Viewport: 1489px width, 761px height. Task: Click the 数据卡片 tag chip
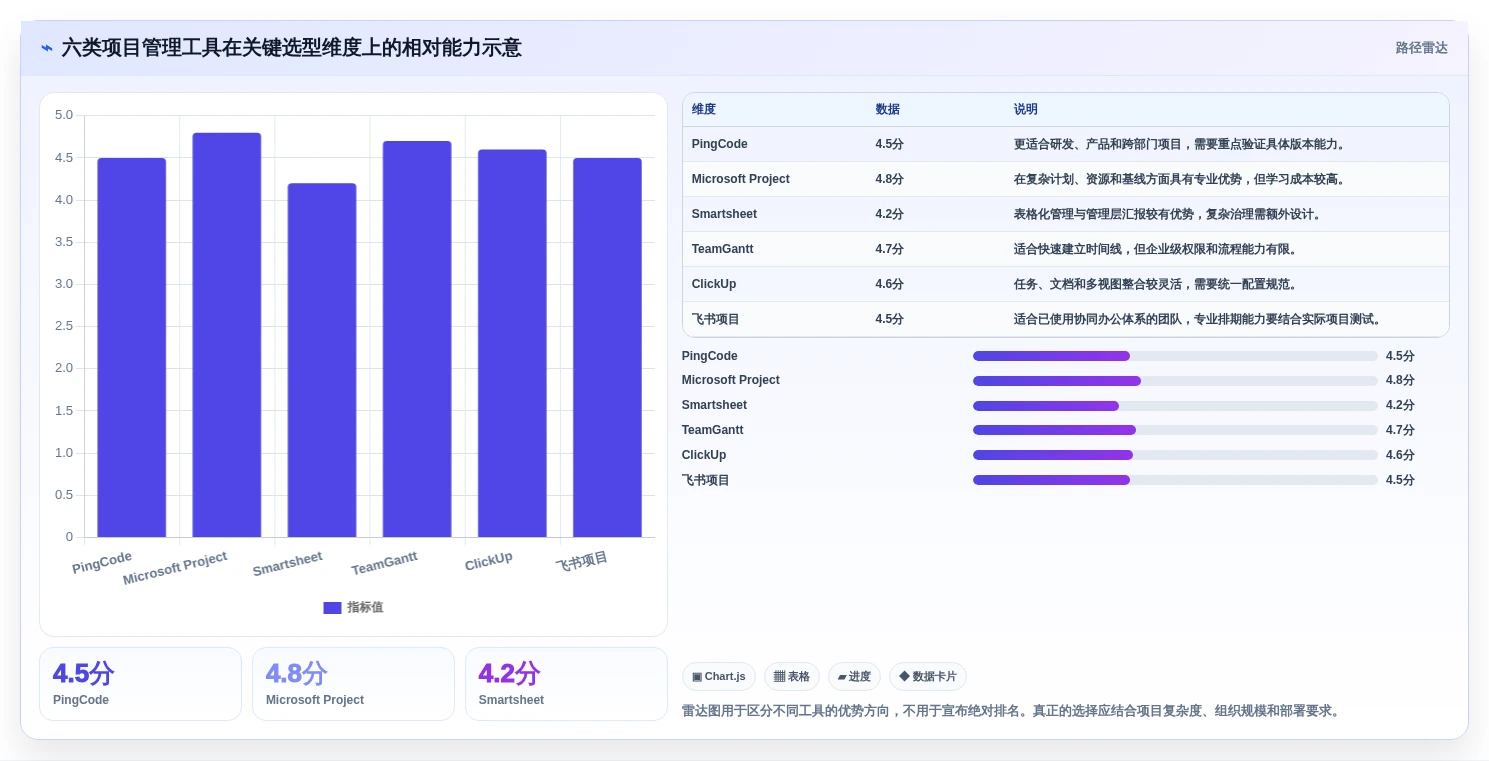(x=928, y=677)
